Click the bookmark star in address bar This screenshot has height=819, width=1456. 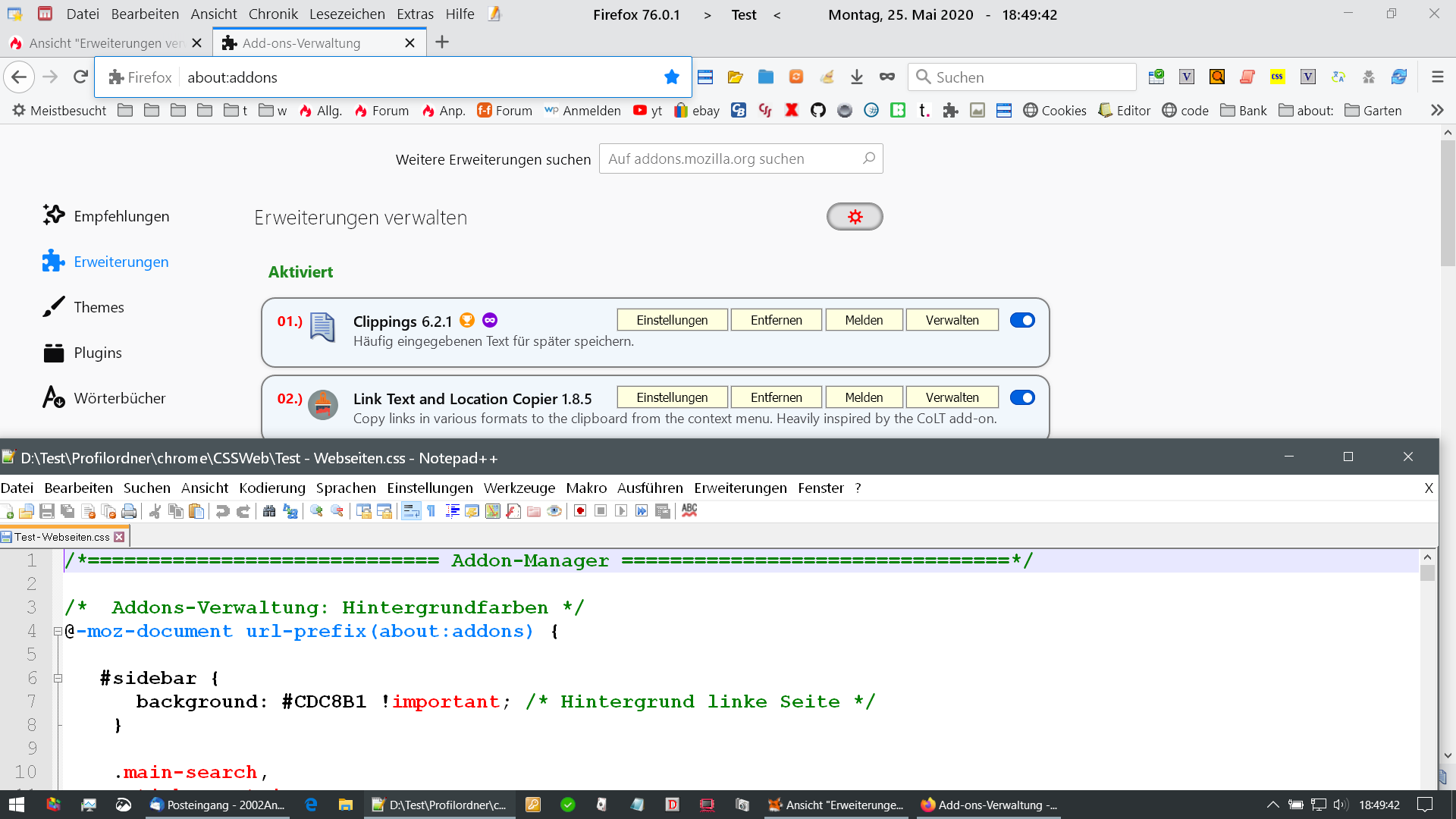(x=671, y=77)
